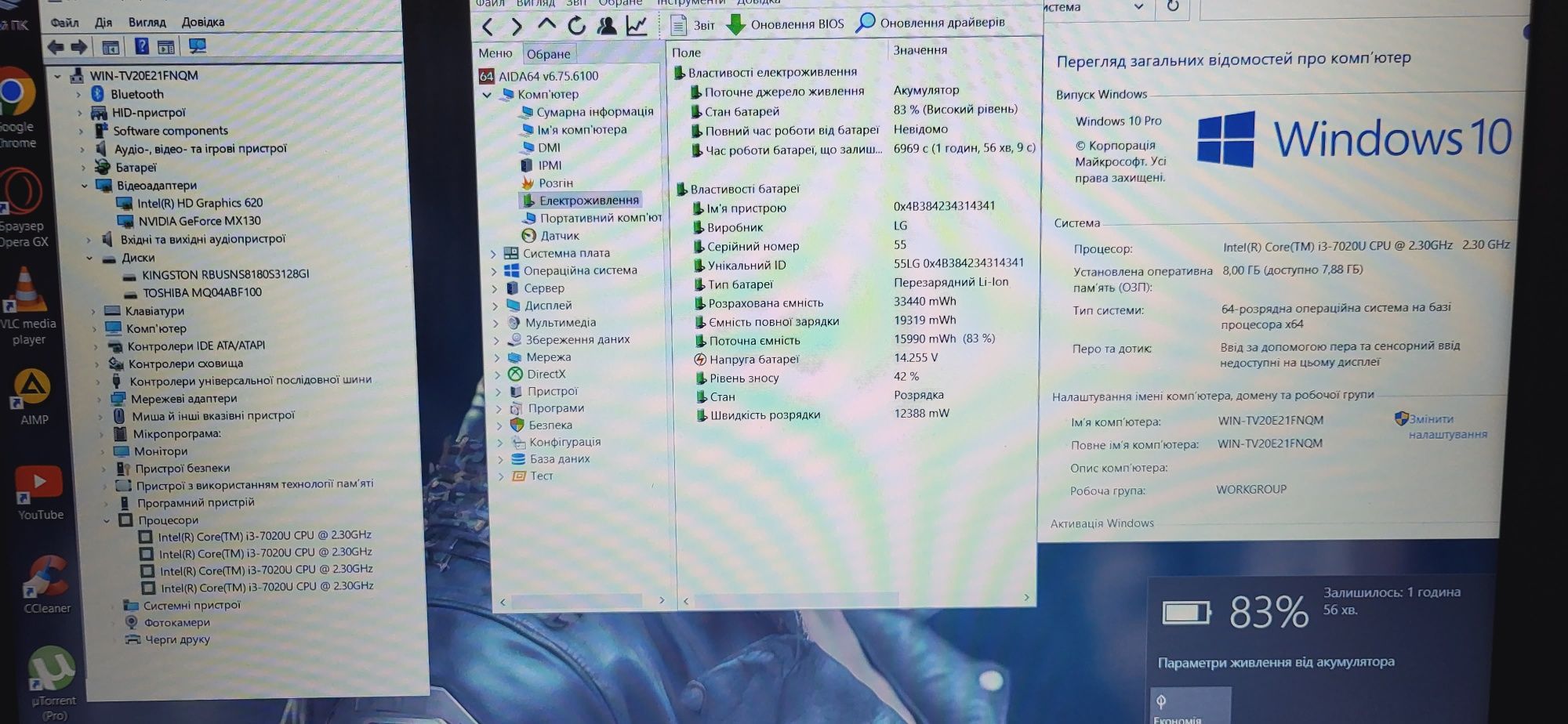Image resolution: width=1568 pixels, height=724 pixels.
Task: Click the AIDA64 refresh icon
Action: pos(576,26)
